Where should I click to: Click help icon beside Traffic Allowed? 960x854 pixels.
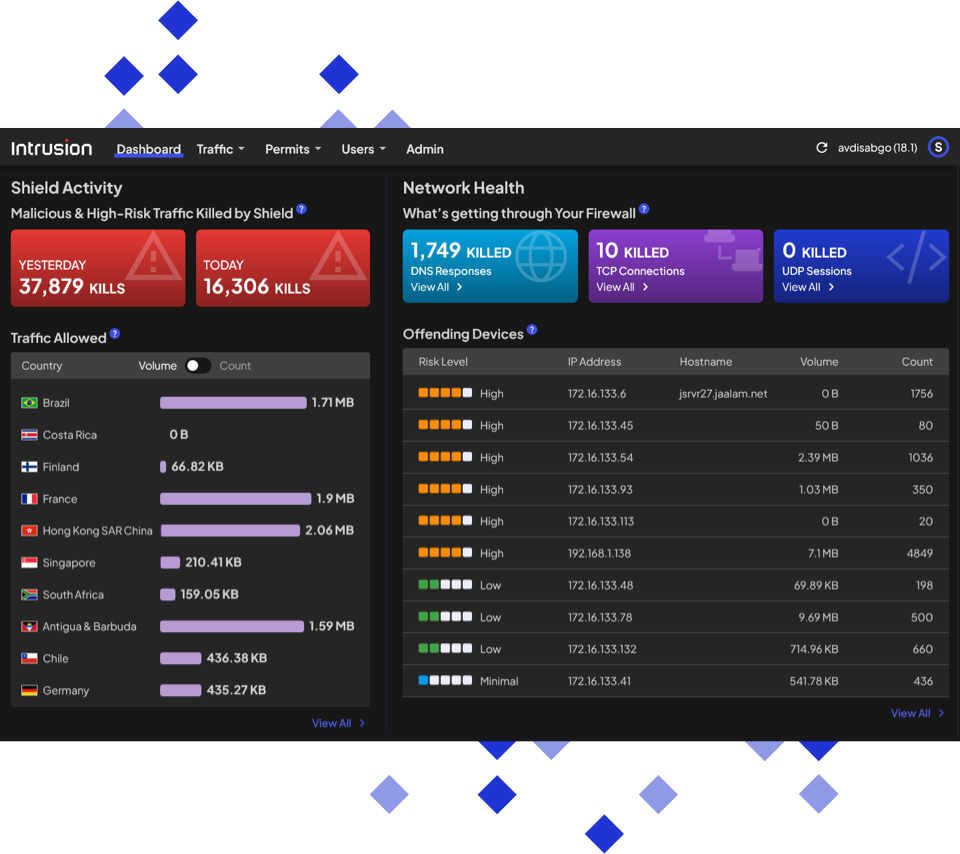[x=115, y=334]
